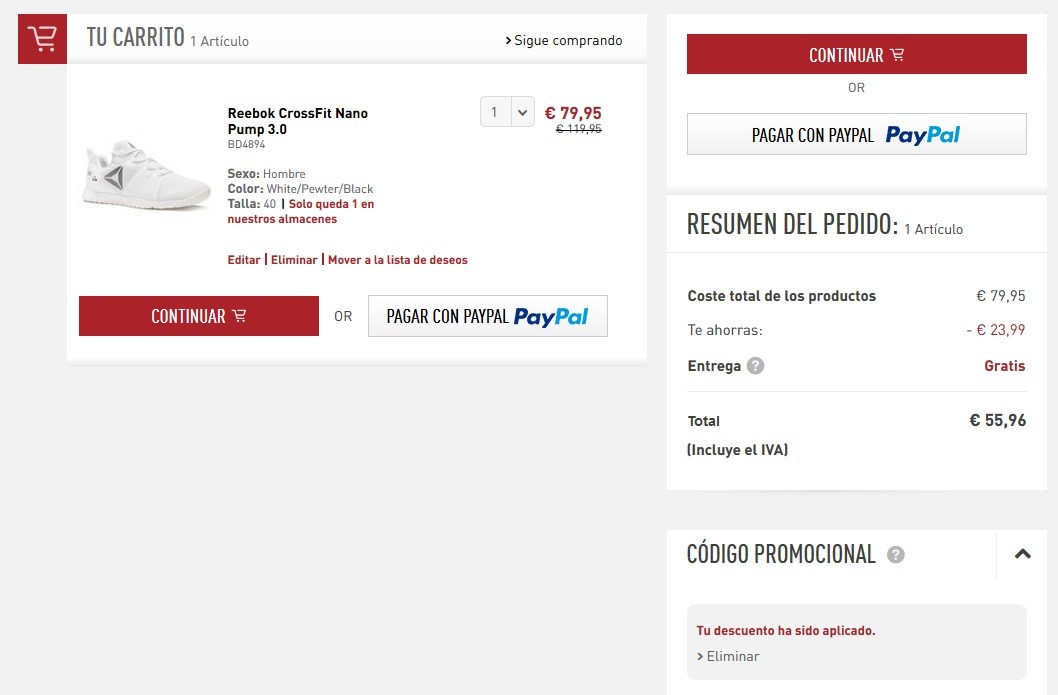The image size is (1058, 695).
Task: Collapse the Código Promocional section
Action: 1022,554
